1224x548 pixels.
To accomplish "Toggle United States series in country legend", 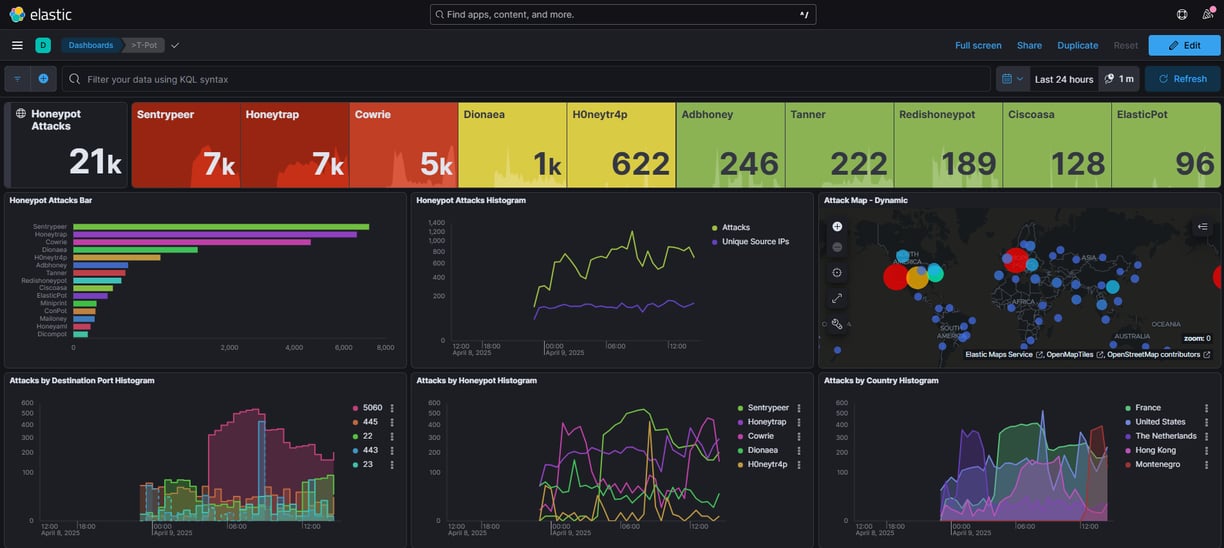I will click(1160, 422).
